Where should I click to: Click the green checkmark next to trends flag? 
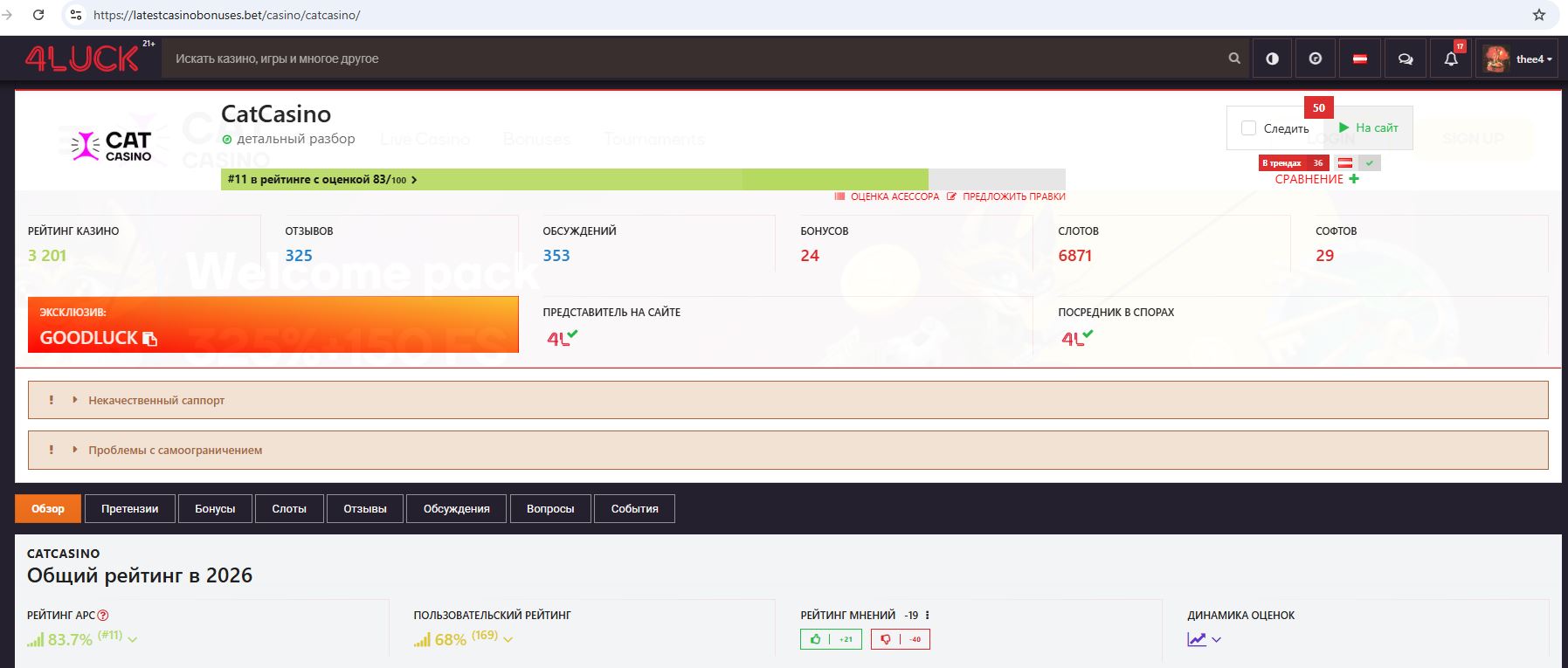[1370, 163]
